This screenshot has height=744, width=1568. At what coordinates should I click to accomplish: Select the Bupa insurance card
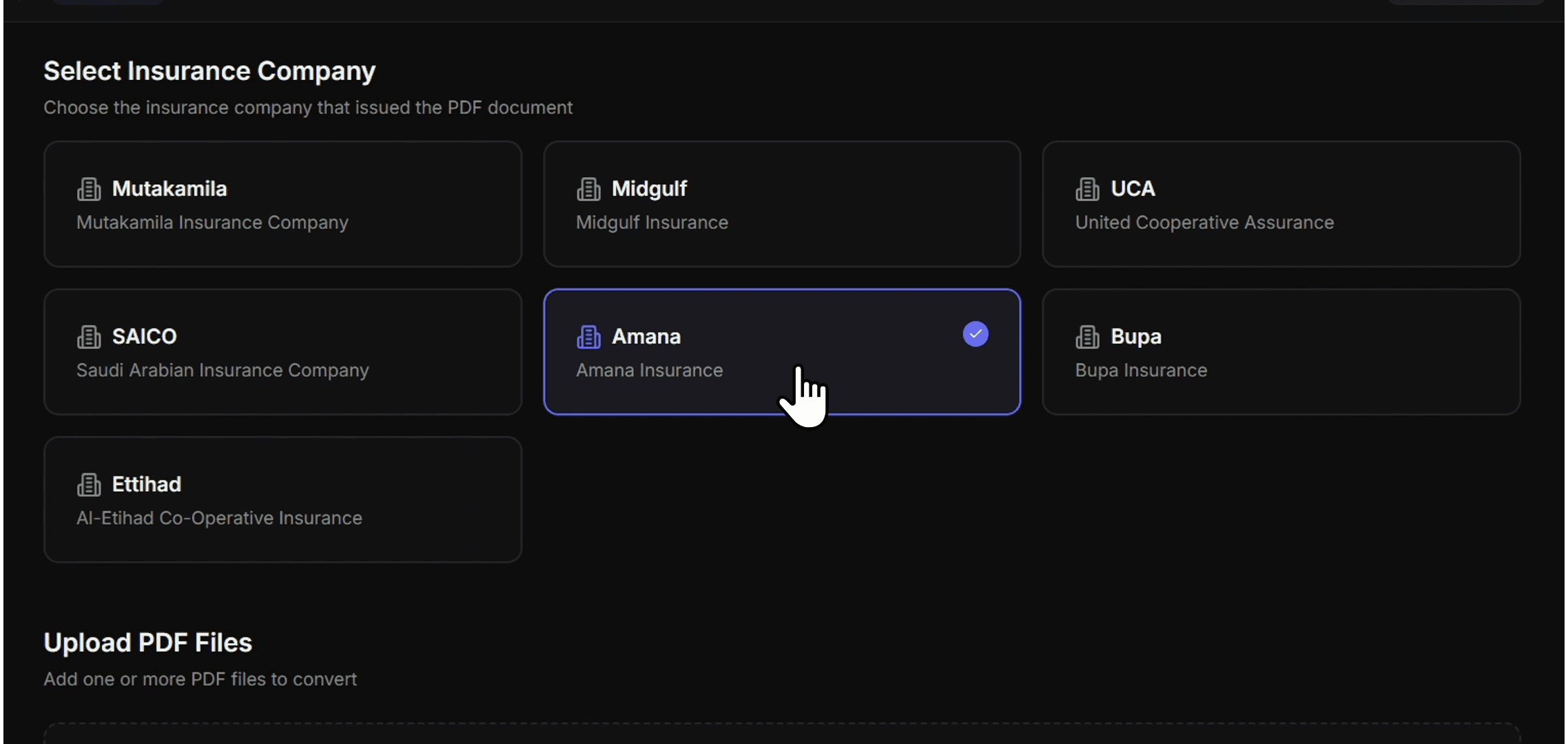click(1281, 351)
